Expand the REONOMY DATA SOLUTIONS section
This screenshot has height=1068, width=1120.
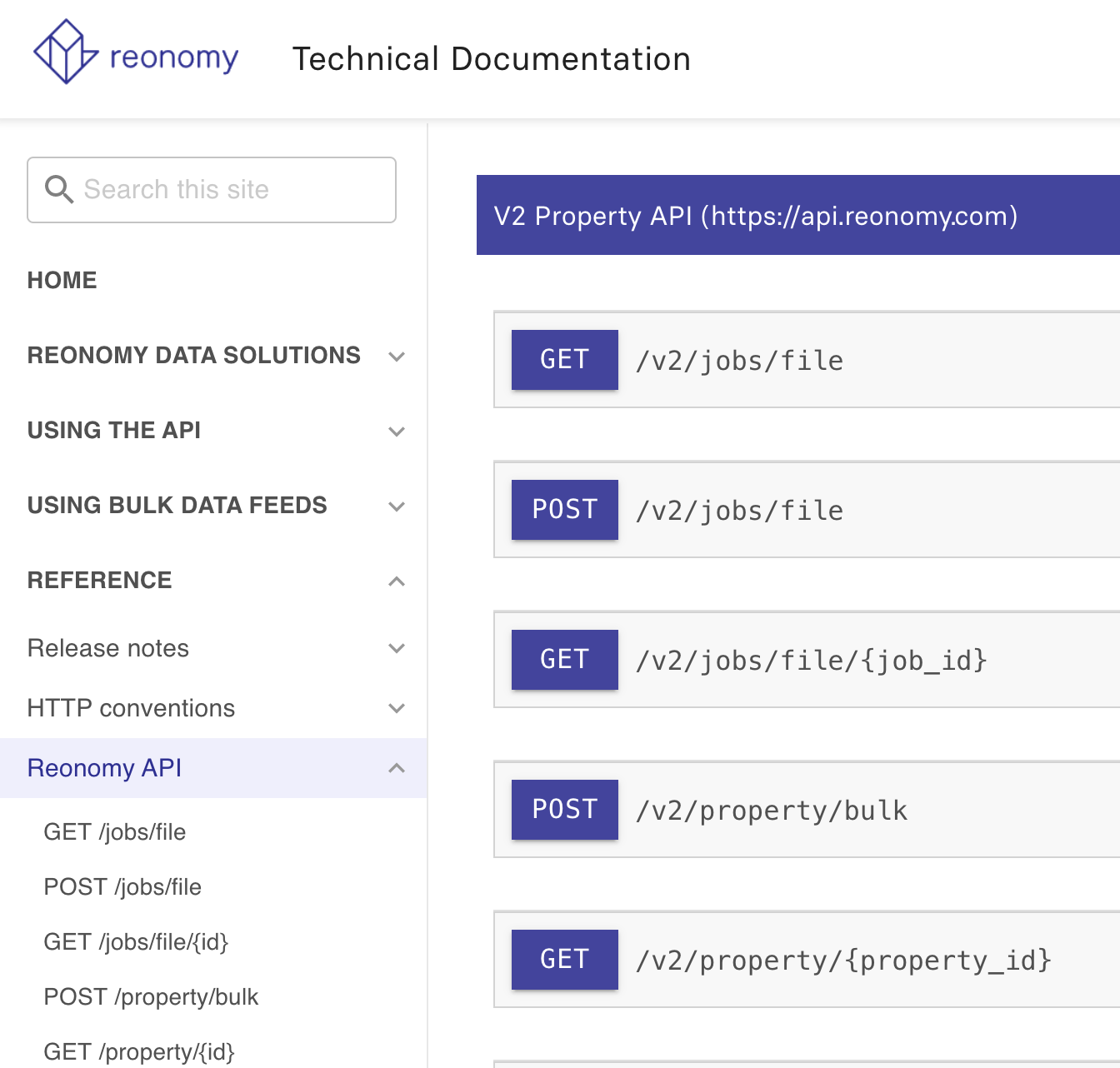point(397,356)
